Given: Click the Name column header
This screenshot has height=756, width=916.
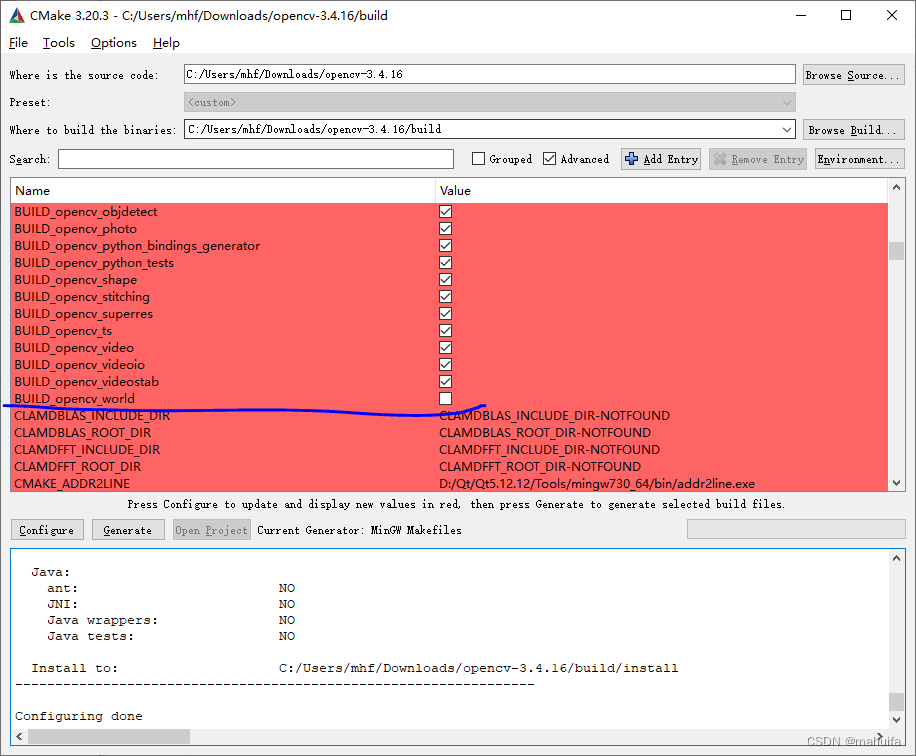Looking at the screenshot, I should tap(223, 190).
